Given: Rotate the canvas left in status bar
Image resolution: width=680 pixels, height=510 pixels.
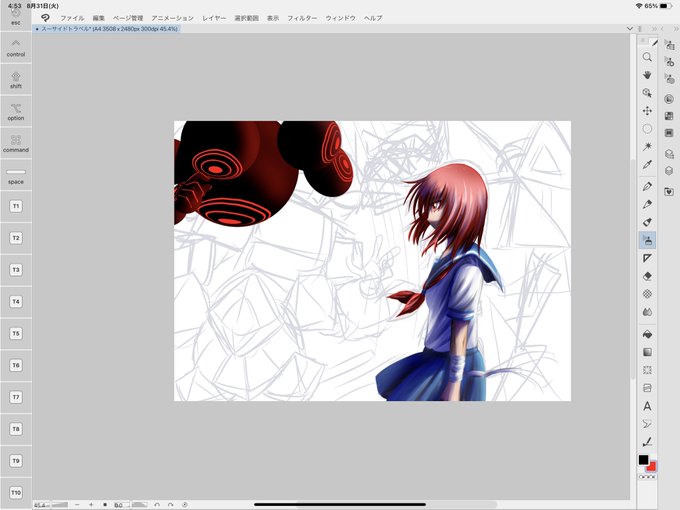Looking at the screenshot, I should pyautogui.click(x=157, y=505).
